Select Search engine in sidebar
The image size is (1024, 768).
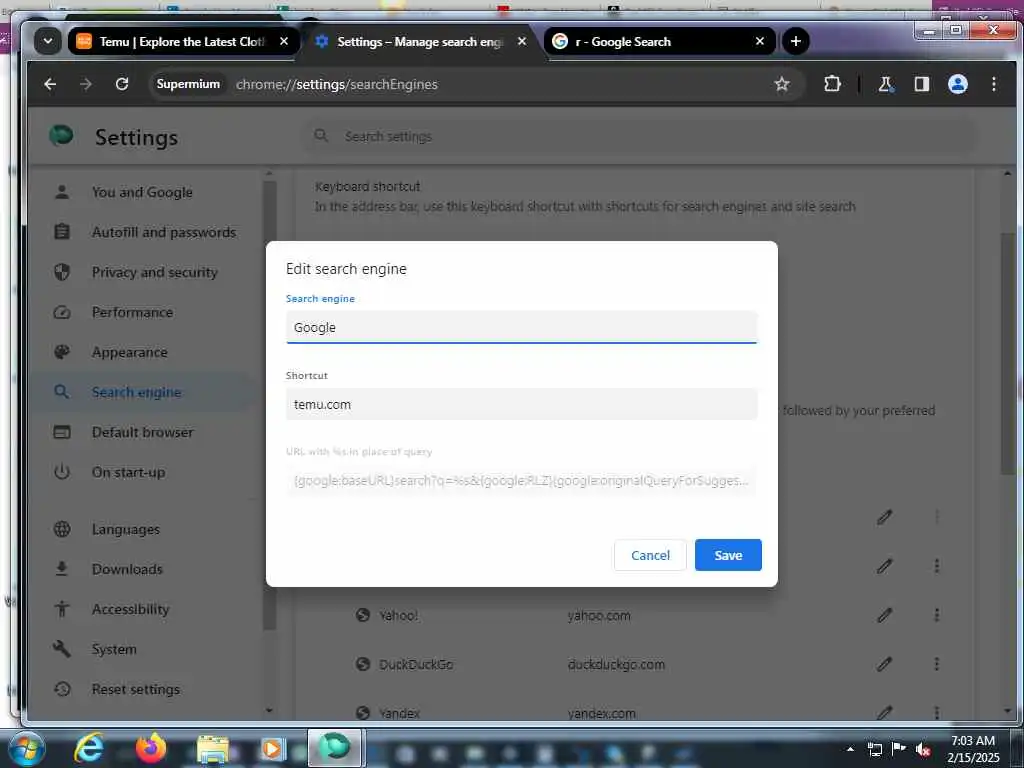click(x=136, y=392)
